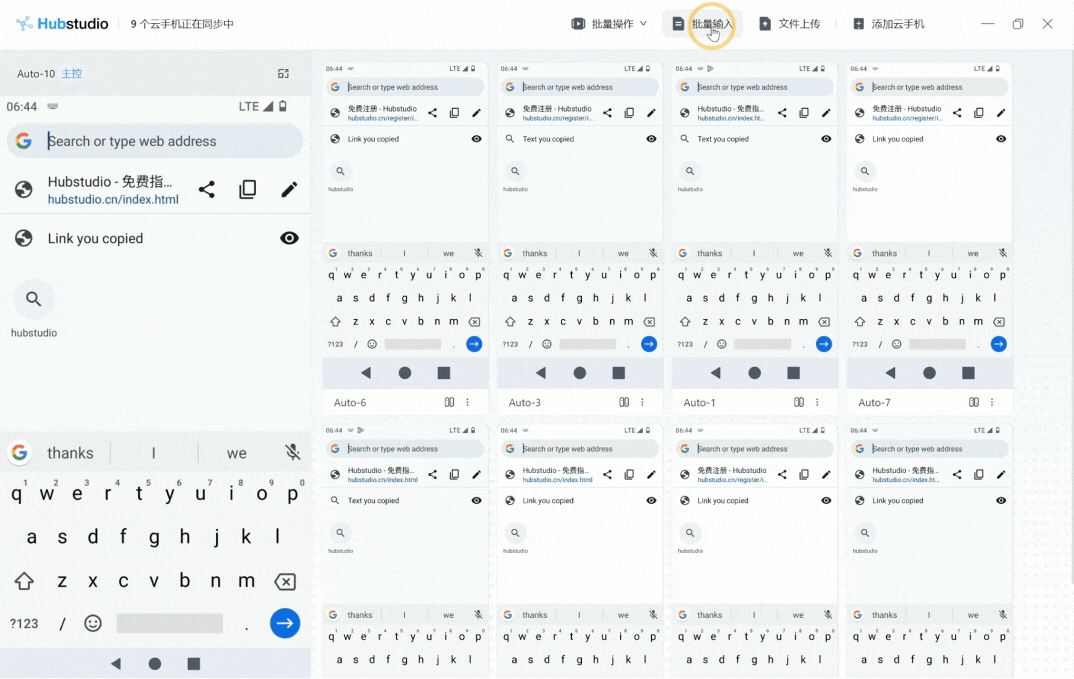Click the Hubstudio logo
This screenshot has width=1074, height=679.
tap(62, 24)
